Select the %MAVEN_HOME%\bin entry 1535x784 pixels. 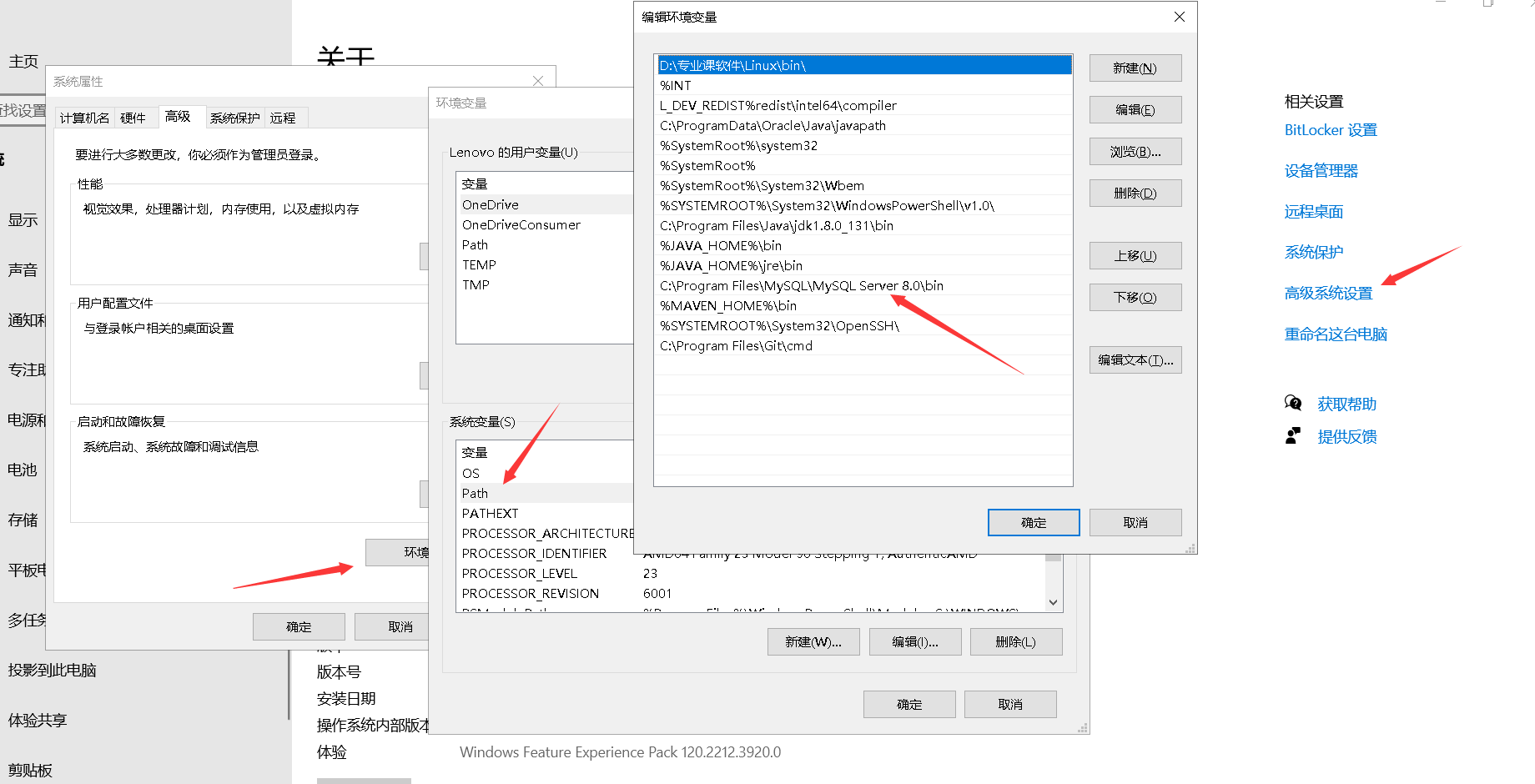click(863, 305)
